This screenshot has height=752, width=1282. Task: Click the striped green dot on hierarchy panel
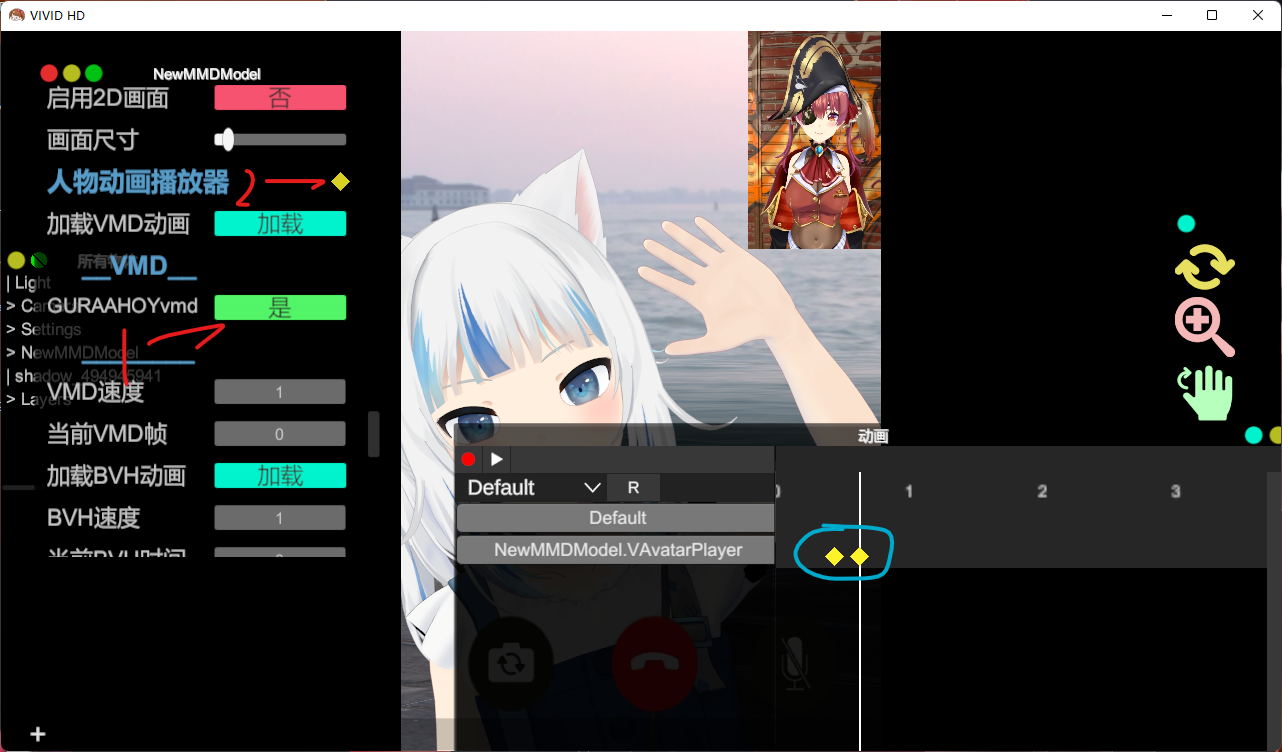39,260
